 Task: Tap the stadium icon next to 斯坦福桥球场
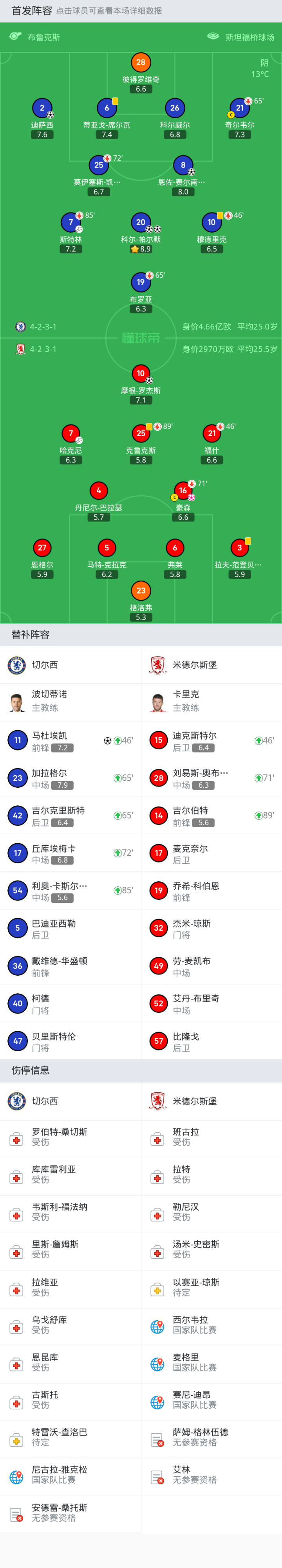click(x=213, y=36)
